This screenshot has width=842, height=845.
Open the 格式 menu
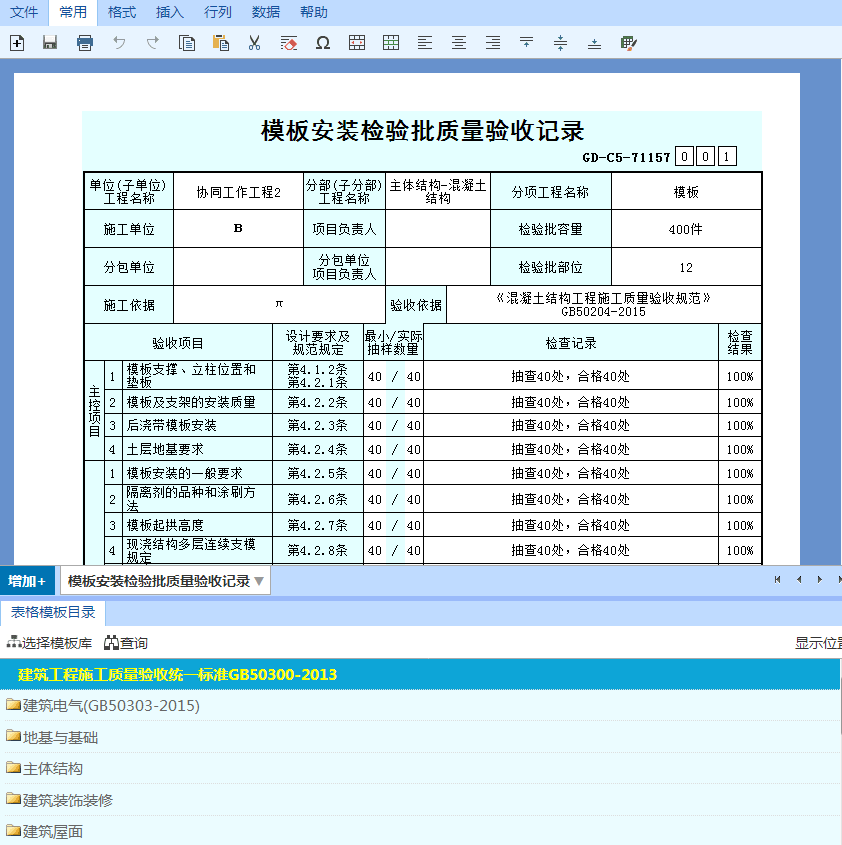pos(122,12)
